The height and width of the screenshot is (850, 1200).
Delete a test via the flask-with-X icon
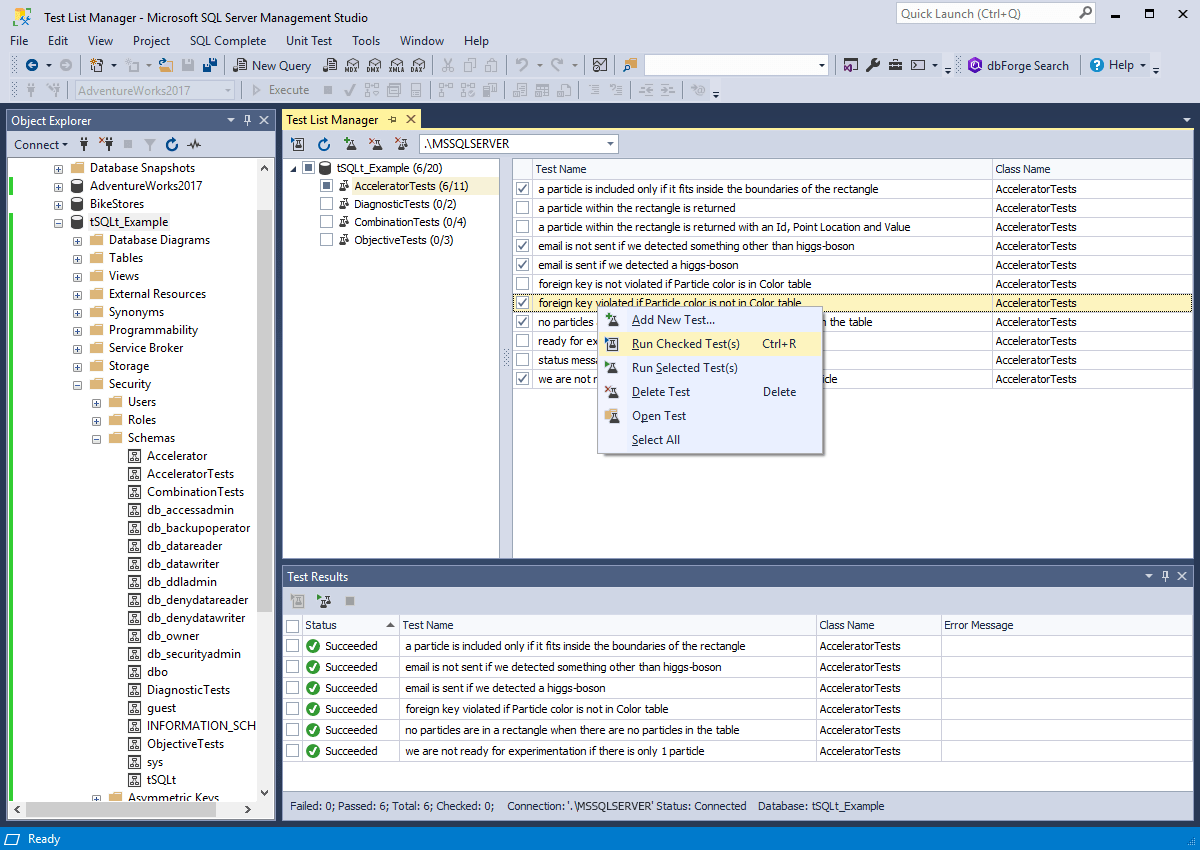tap(376, 143)
